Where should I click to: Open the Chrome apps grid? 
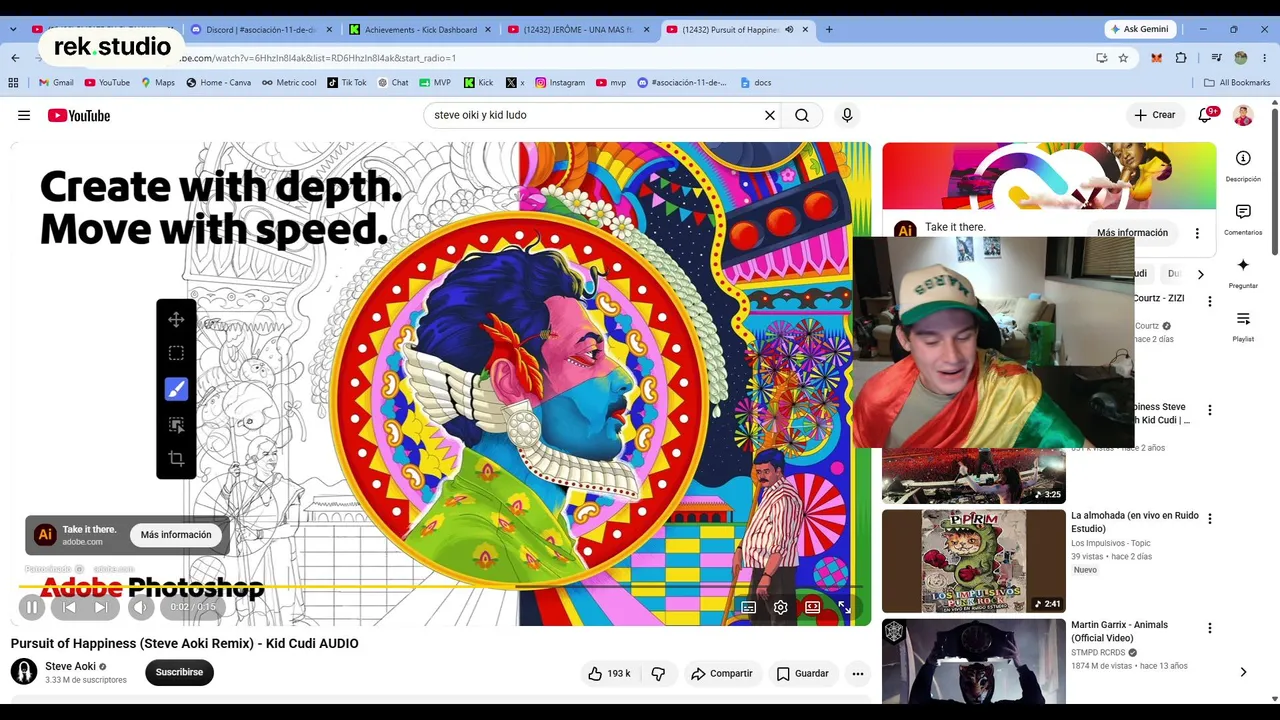pyautogui.click(x=13, y=83)
